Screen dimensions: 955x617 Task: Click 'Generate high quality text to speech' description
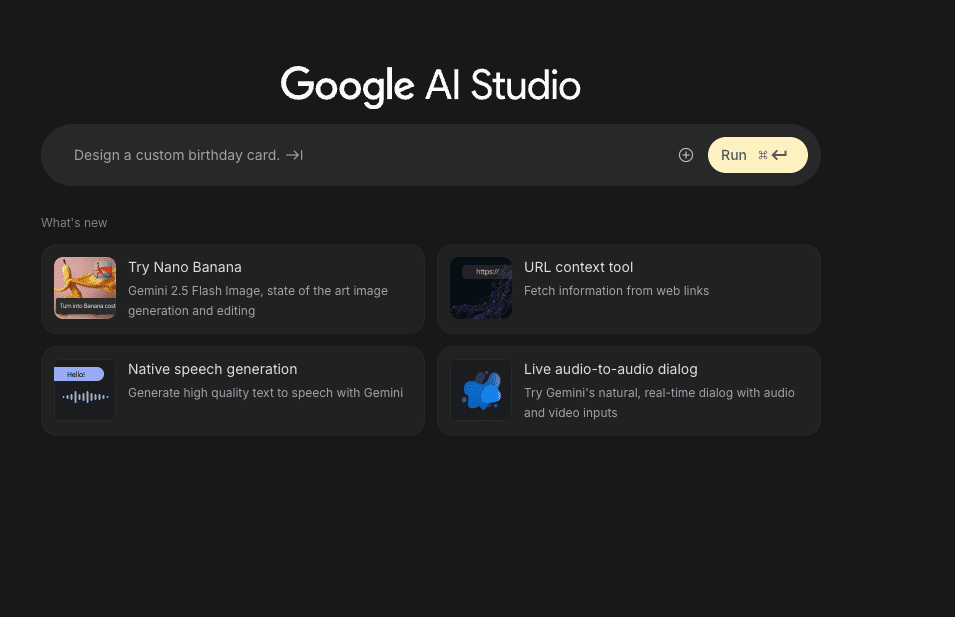pyautogui.click(x=265, y=393)
